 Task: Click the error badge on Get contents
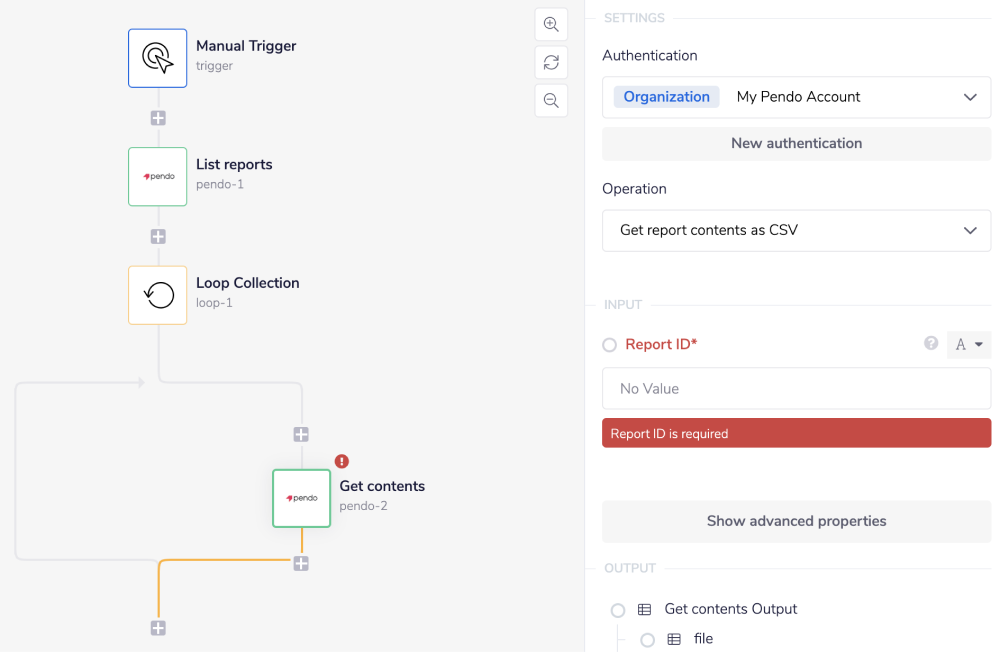(341, 461)
